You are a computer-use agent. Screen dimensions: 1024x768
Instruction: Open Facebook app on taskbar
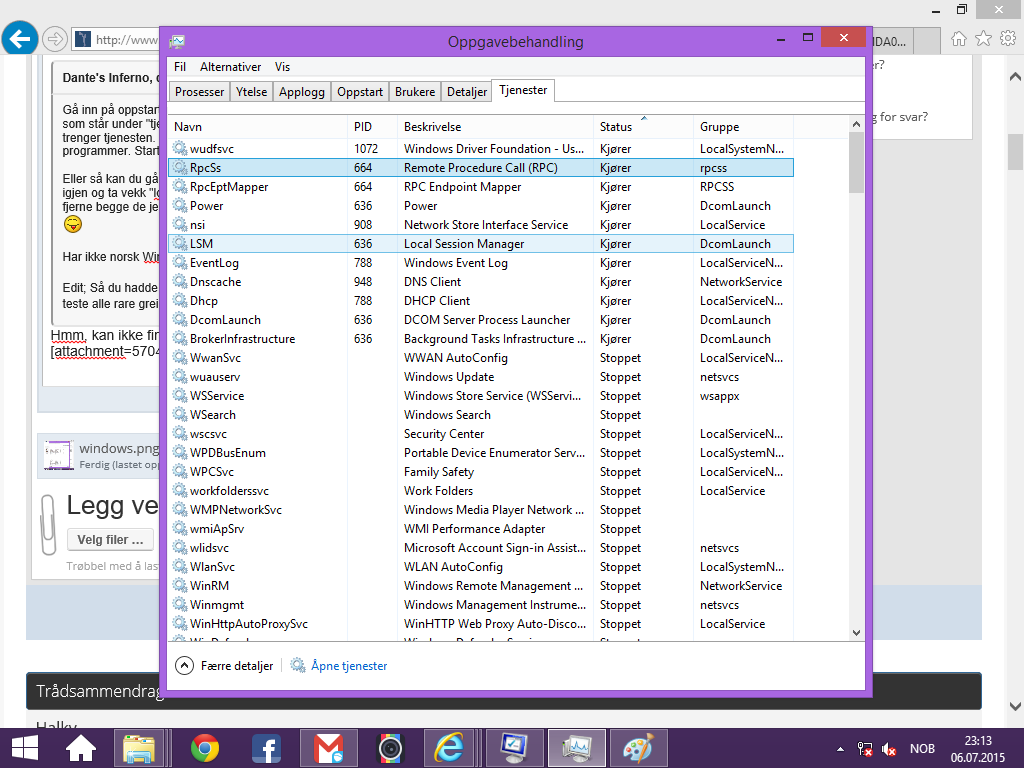coord(266,748)
